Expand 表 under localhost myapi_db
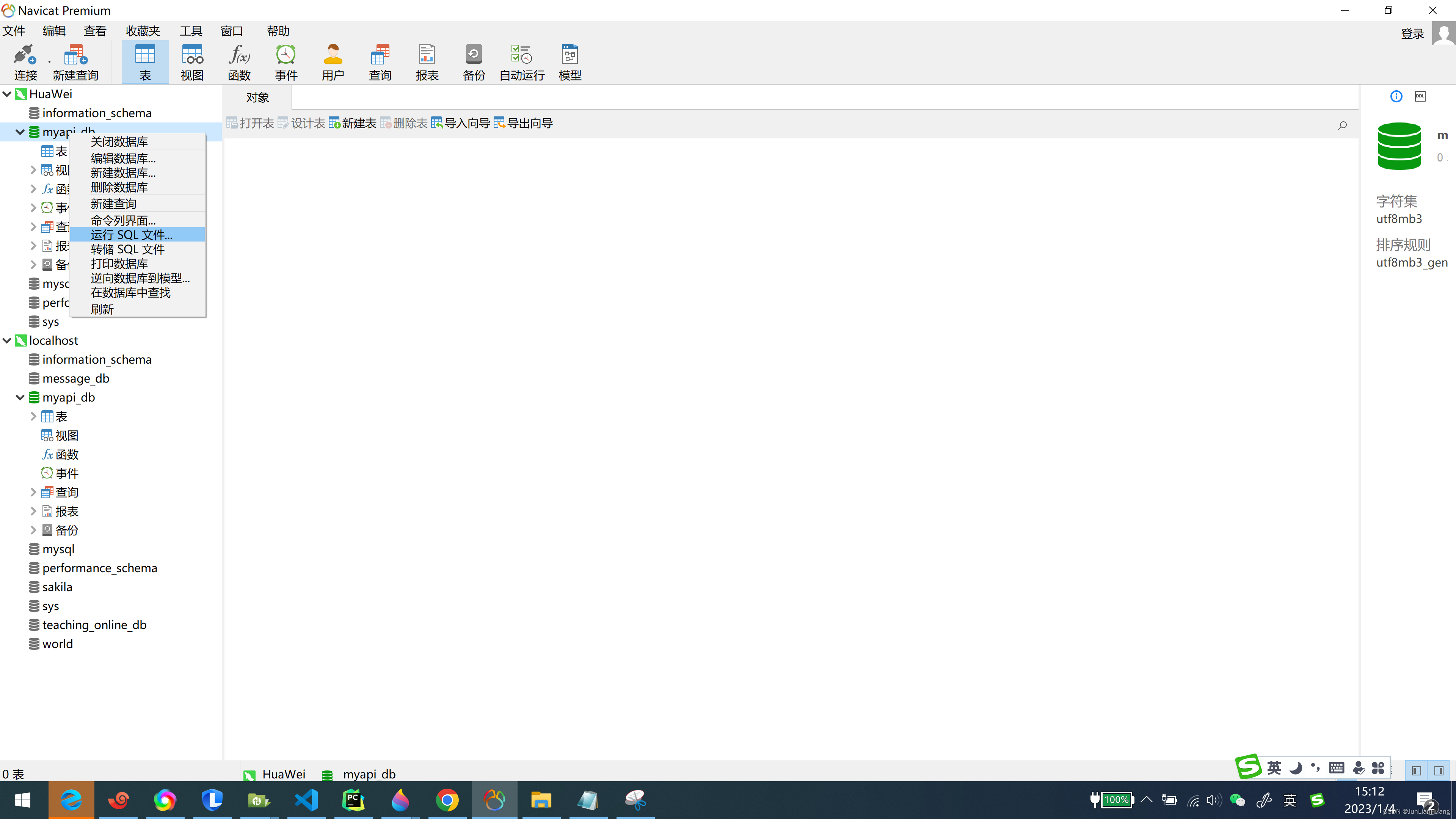Screen dimensions: 1456x819 33,417
